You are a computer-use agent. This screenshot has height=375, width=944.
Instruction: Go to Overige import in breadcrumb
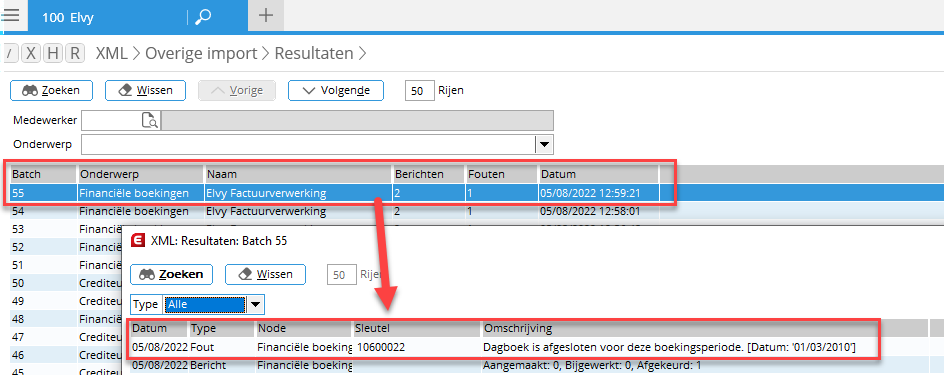(x=201, y=54)
